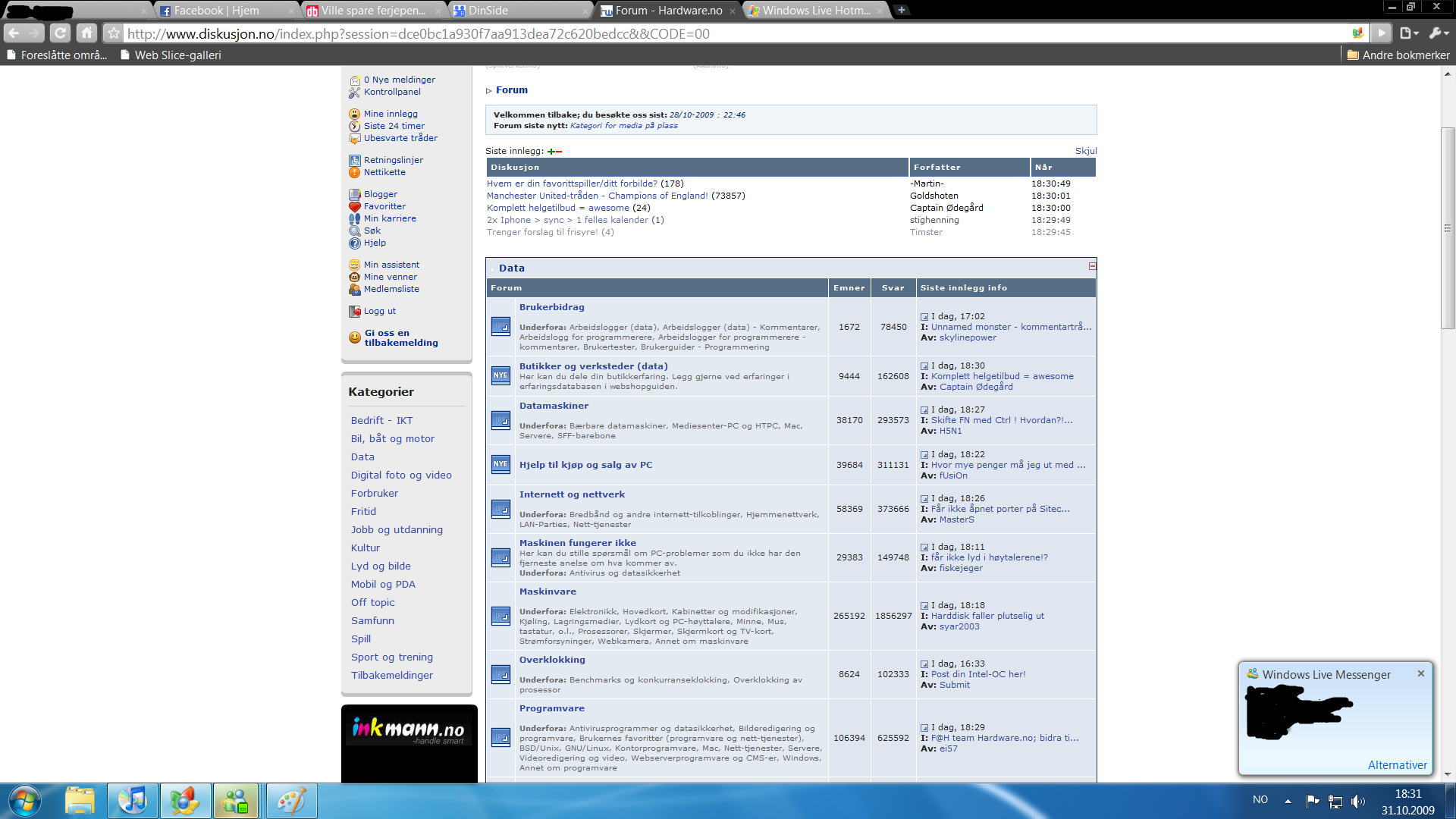Viewport: 1456px width, 819px height.
Task: Click the browser address bar
Action: coord(736,33)
